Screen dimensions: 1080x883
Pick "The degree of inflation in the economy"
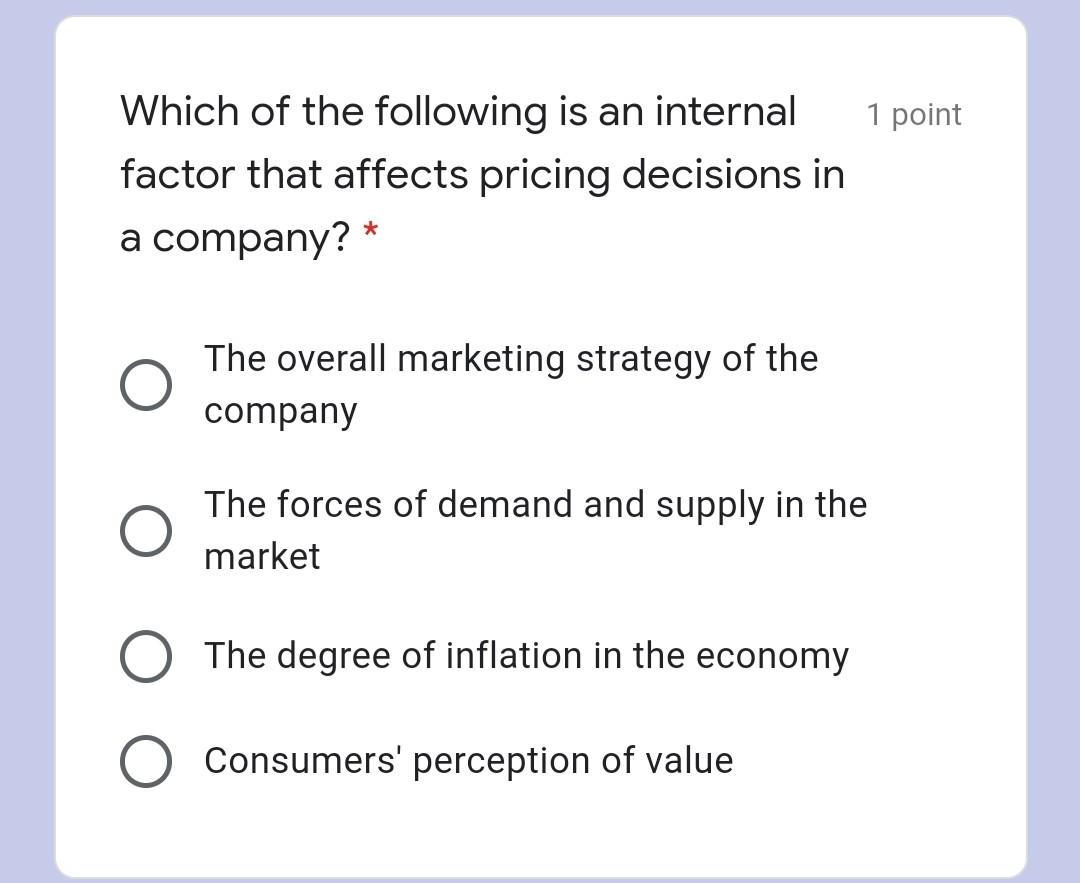click(147, 656)
